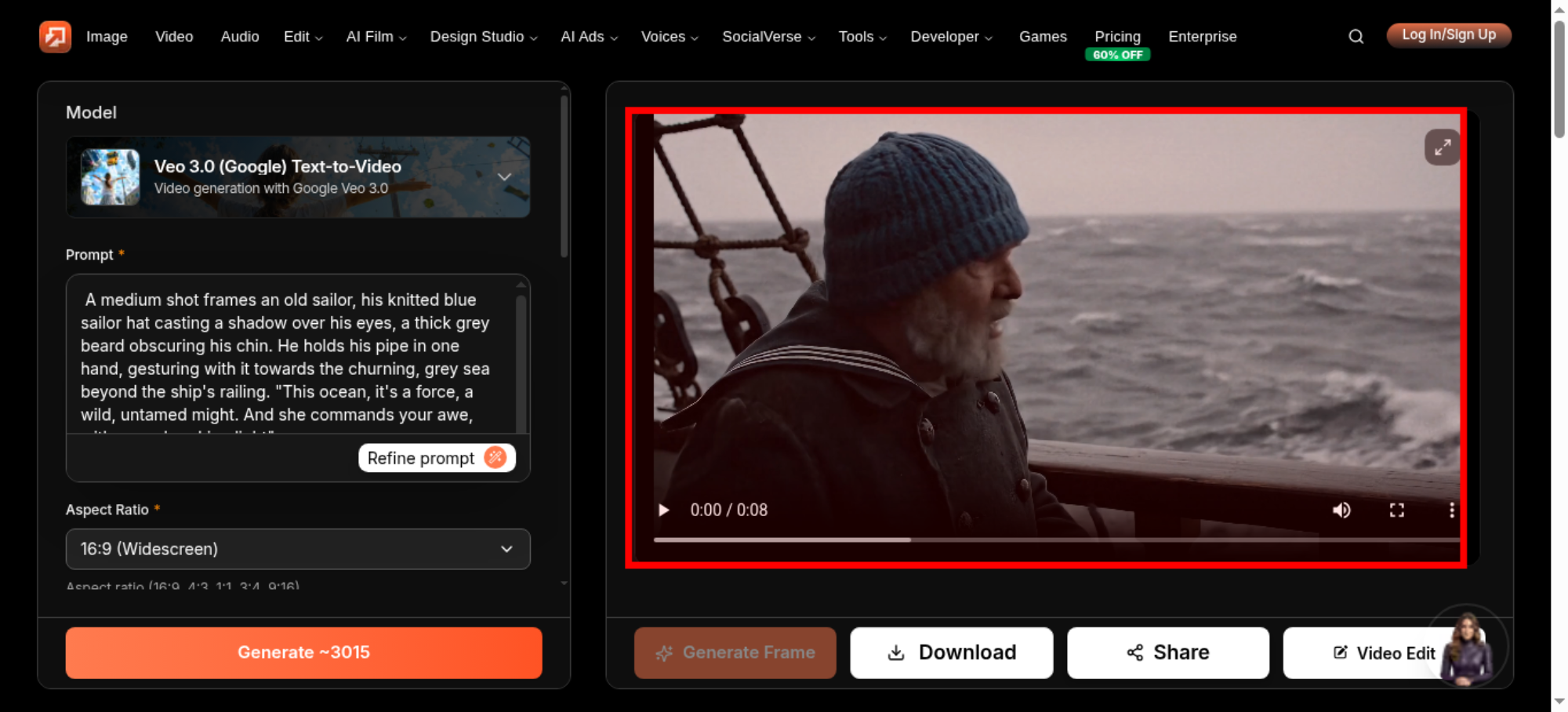The height and width of the screenshot is (712, 1568).
Task: Toggle video fullscreen mode icon
Action: click(1397, 510)
